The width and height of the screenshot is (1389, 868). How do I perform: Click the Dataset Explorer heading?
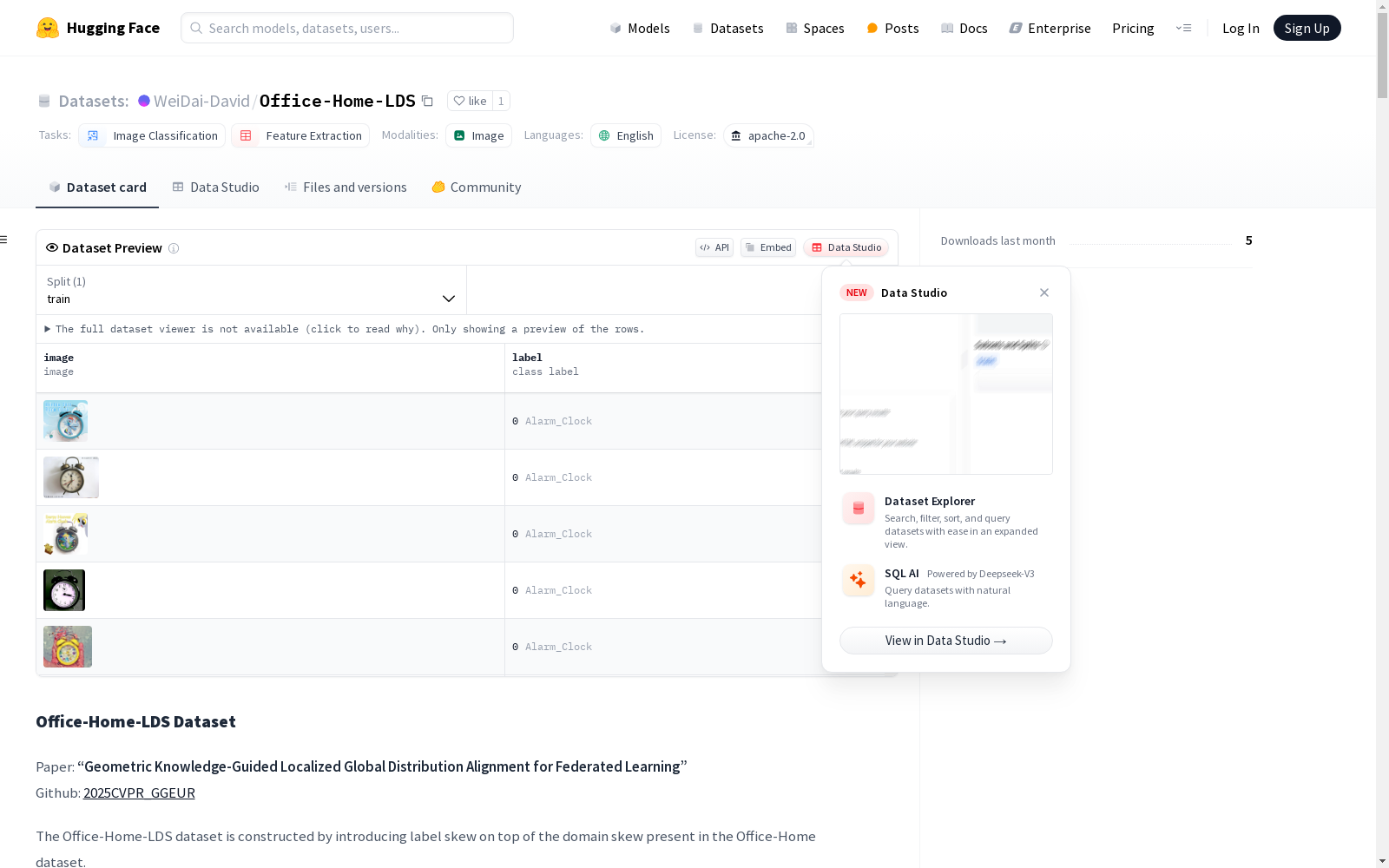pyautogui.click(x=930, y=501)
